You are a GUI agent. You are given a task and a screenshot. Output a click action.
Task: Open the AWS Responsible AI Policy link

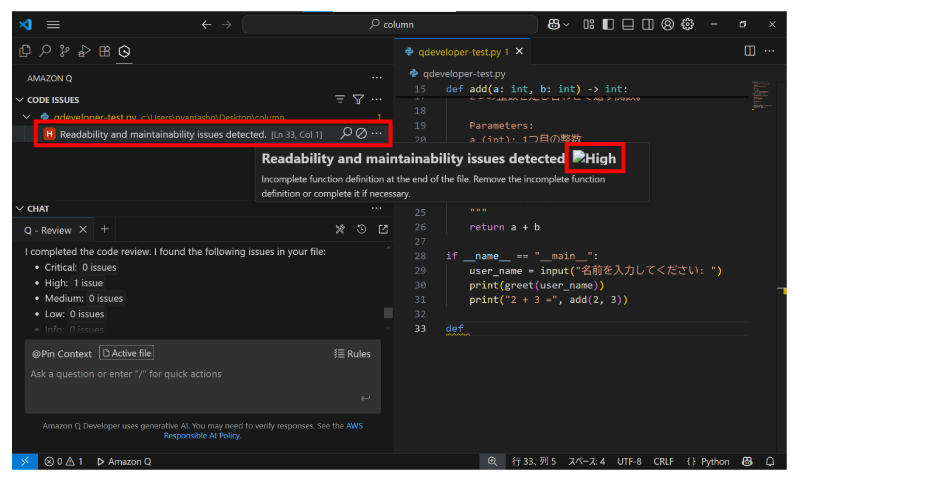pos(263,431)
